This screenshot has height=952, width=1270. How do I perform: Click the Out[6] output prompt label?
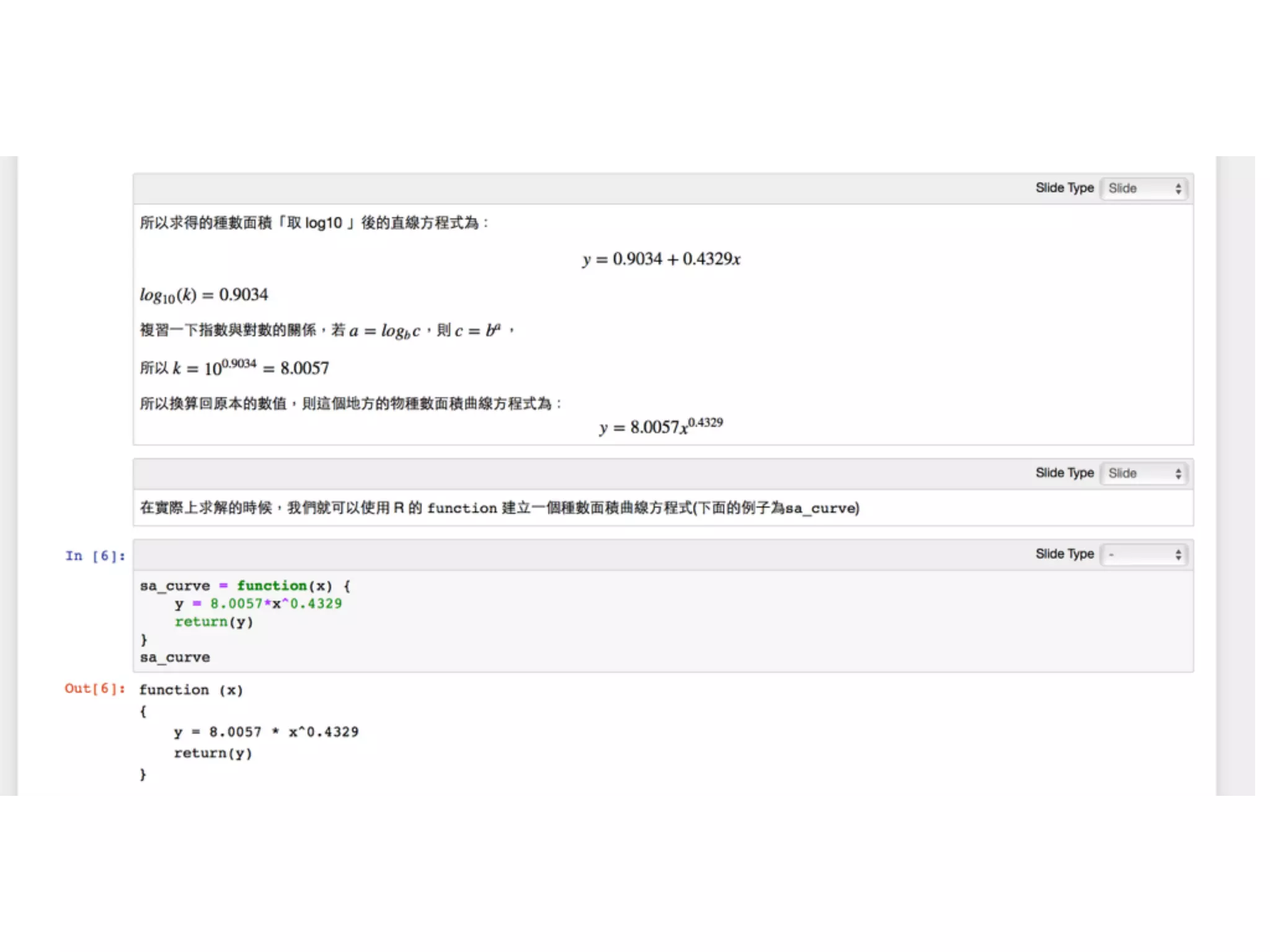click(94, 689)
